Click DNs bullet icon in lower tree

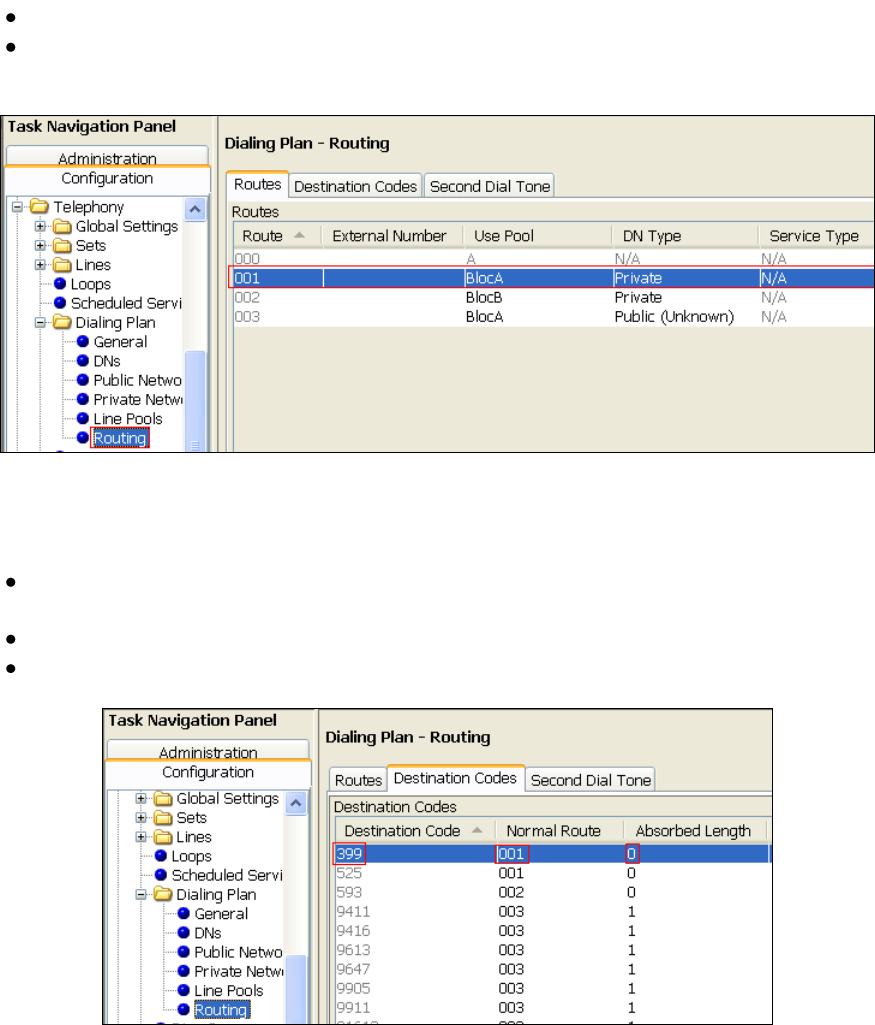184,933
